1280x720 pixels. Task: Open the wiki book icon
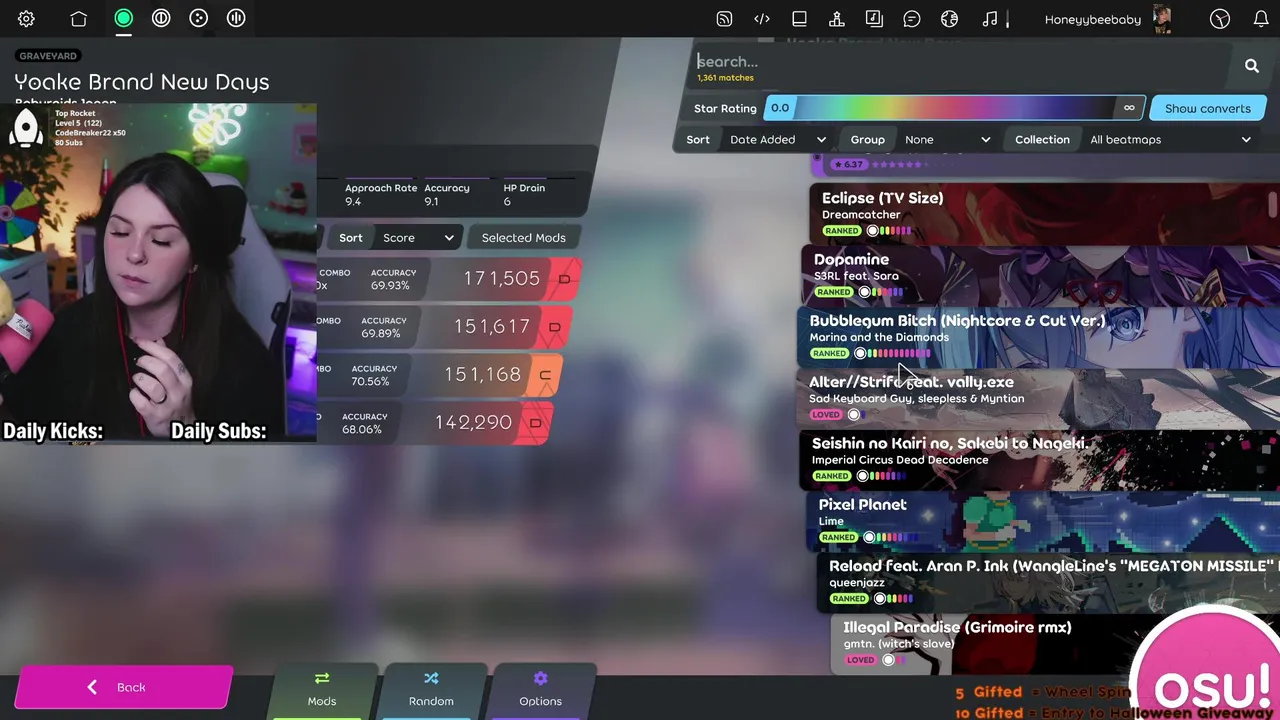point(799,19)
